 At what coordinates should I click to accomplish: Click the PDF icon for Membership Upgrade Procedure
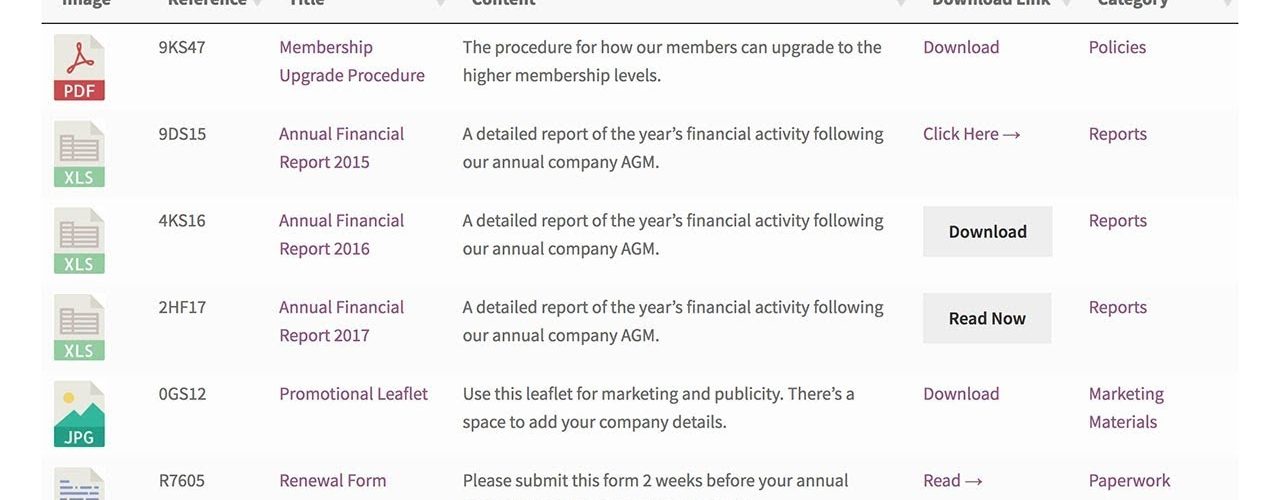point(79,68)
